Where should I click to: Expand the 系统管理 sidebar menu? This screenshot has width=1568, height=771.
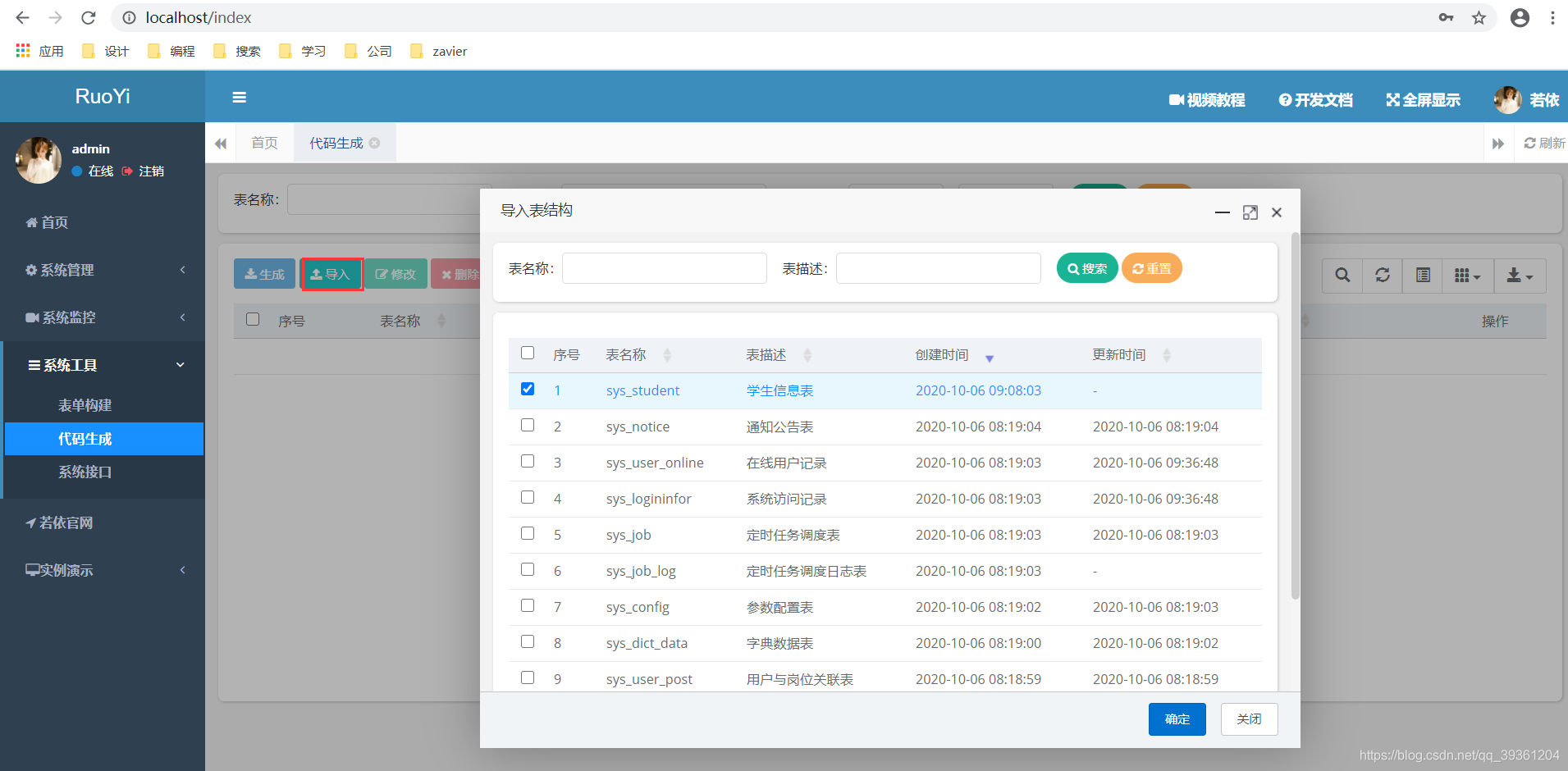tap(103, 270)
